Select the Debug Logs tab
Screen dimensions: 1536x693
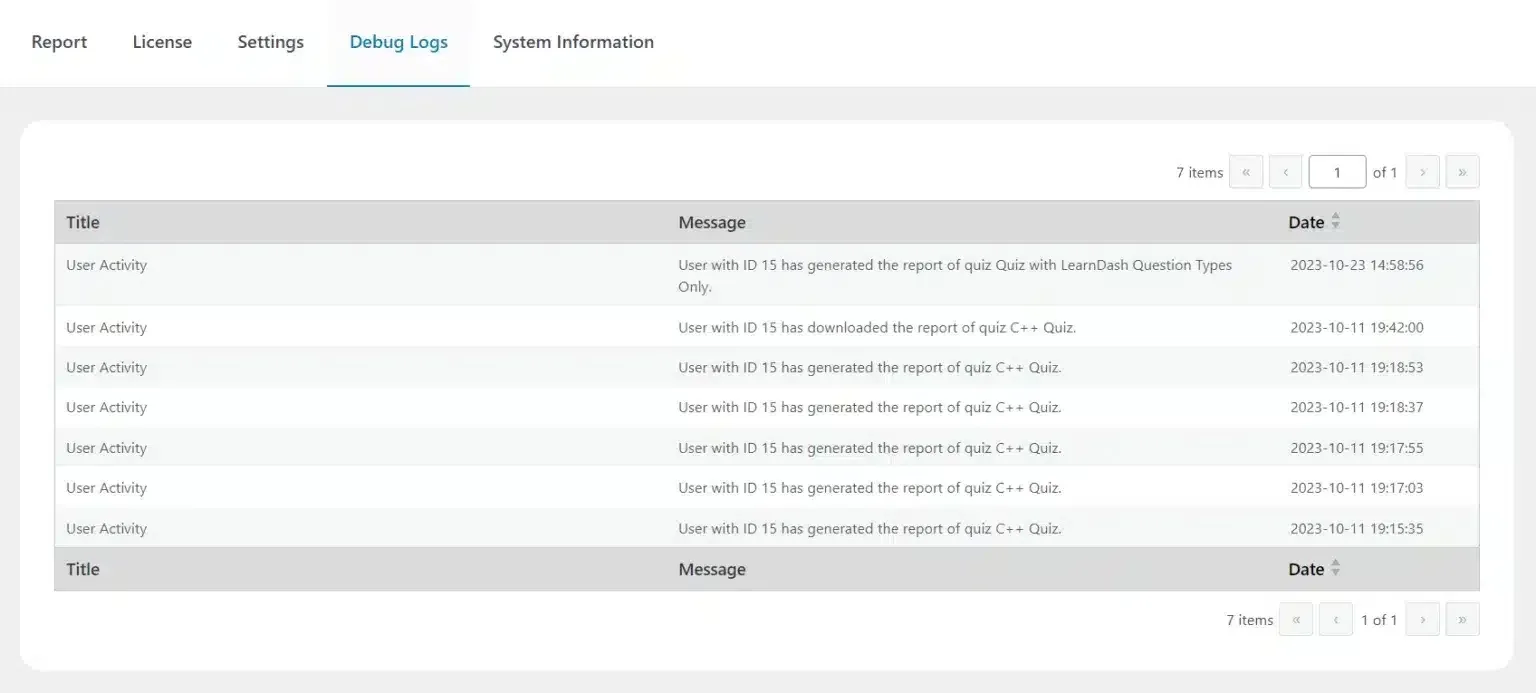[x=398, y=42]
